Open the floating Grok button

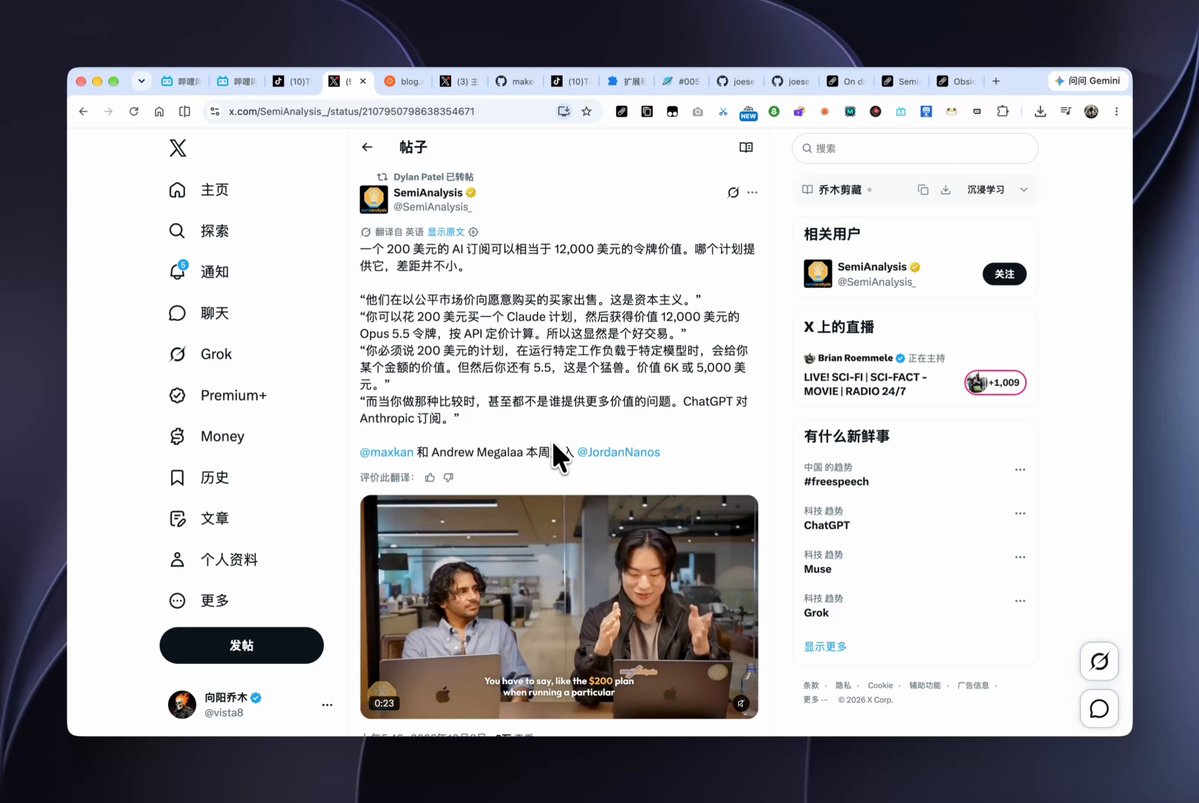click(1100, 662)
